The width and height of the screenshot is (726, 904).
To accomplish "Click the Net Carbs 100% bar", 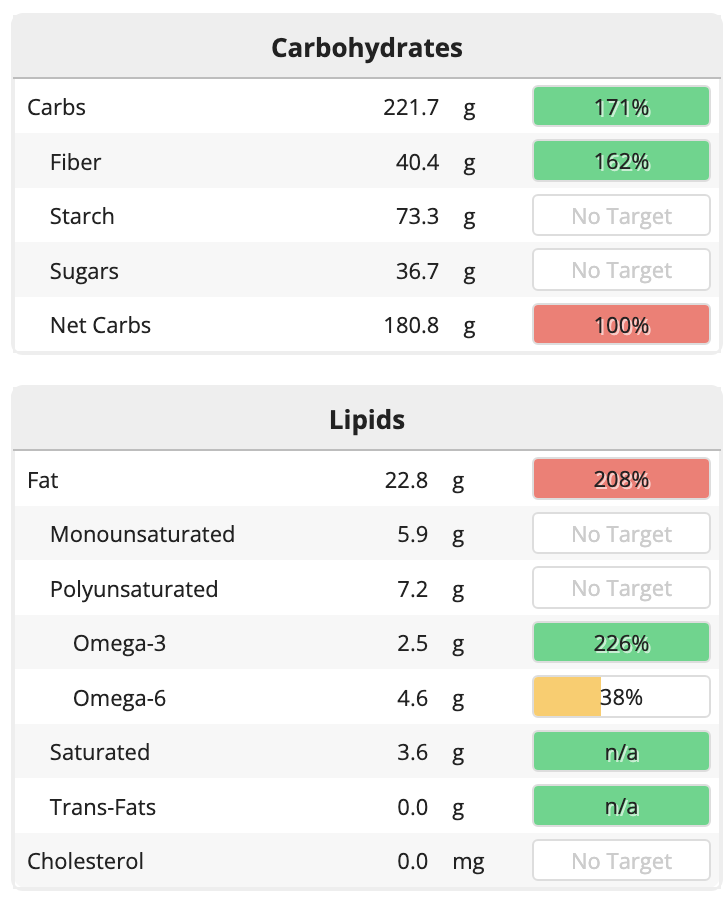I will [621, 325].
